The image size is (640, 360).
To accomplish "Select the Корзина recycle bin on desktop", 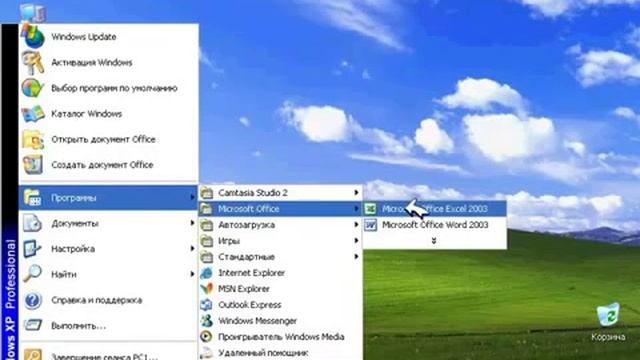I will (x=608, y=322).
